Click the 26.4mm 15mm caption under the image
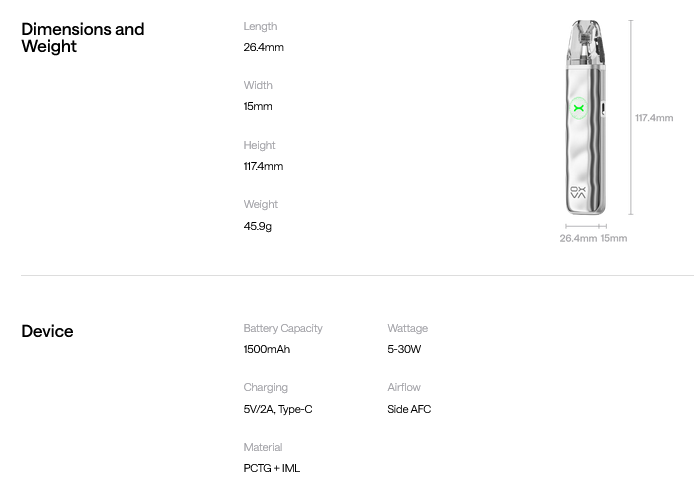 pyautogui.click(x=593, y=238)
